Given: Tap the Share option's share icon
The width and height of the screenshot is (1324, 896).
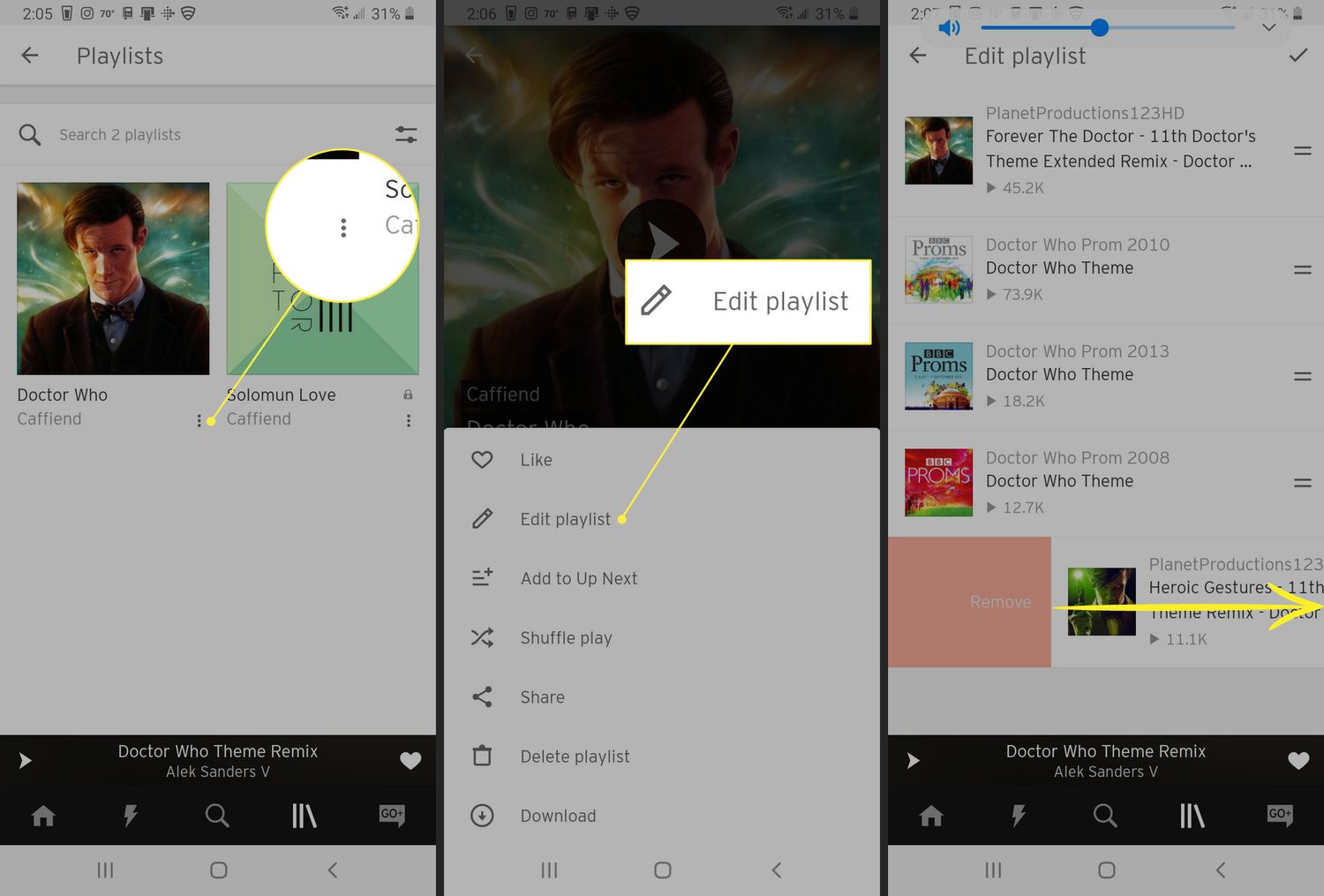Looking at the screenshot, I should (x=482, y=696).
